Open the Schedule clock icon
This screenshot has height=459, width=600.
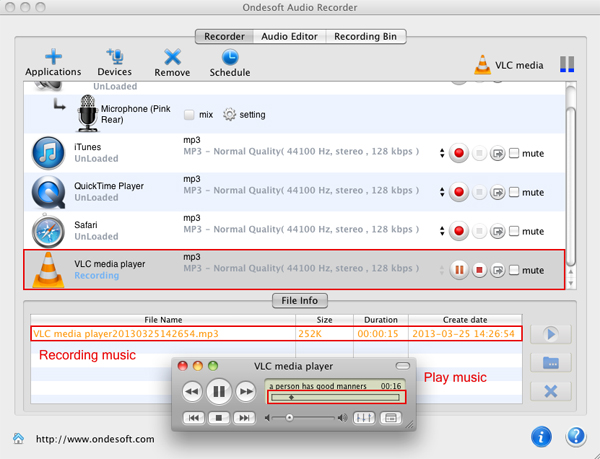(x=229, y=57)
